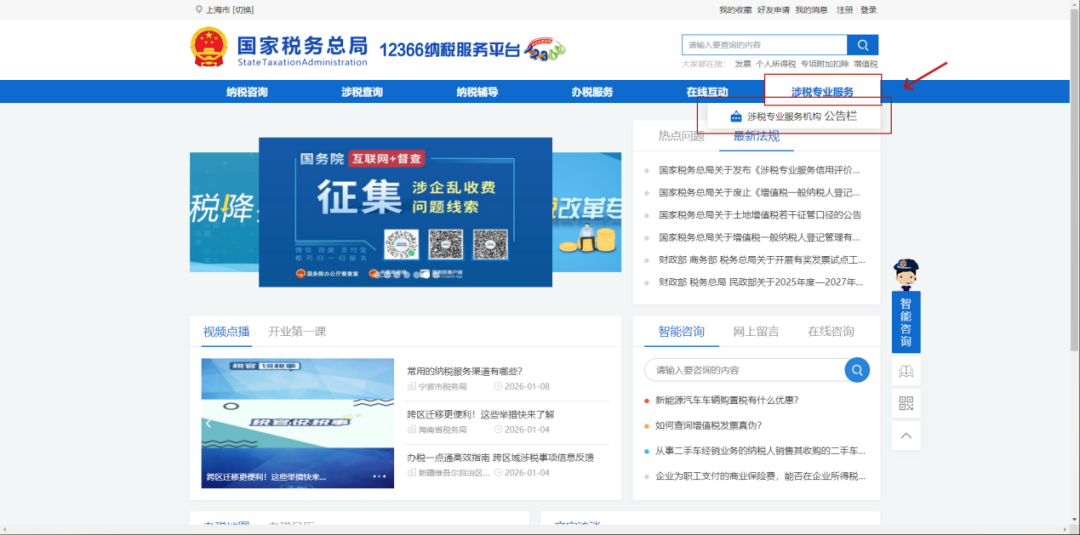Open question 新能源汽车车辆购置税有什么优惠?
The height and width of the screenshot is (535, 1080).
pos(727,399)
